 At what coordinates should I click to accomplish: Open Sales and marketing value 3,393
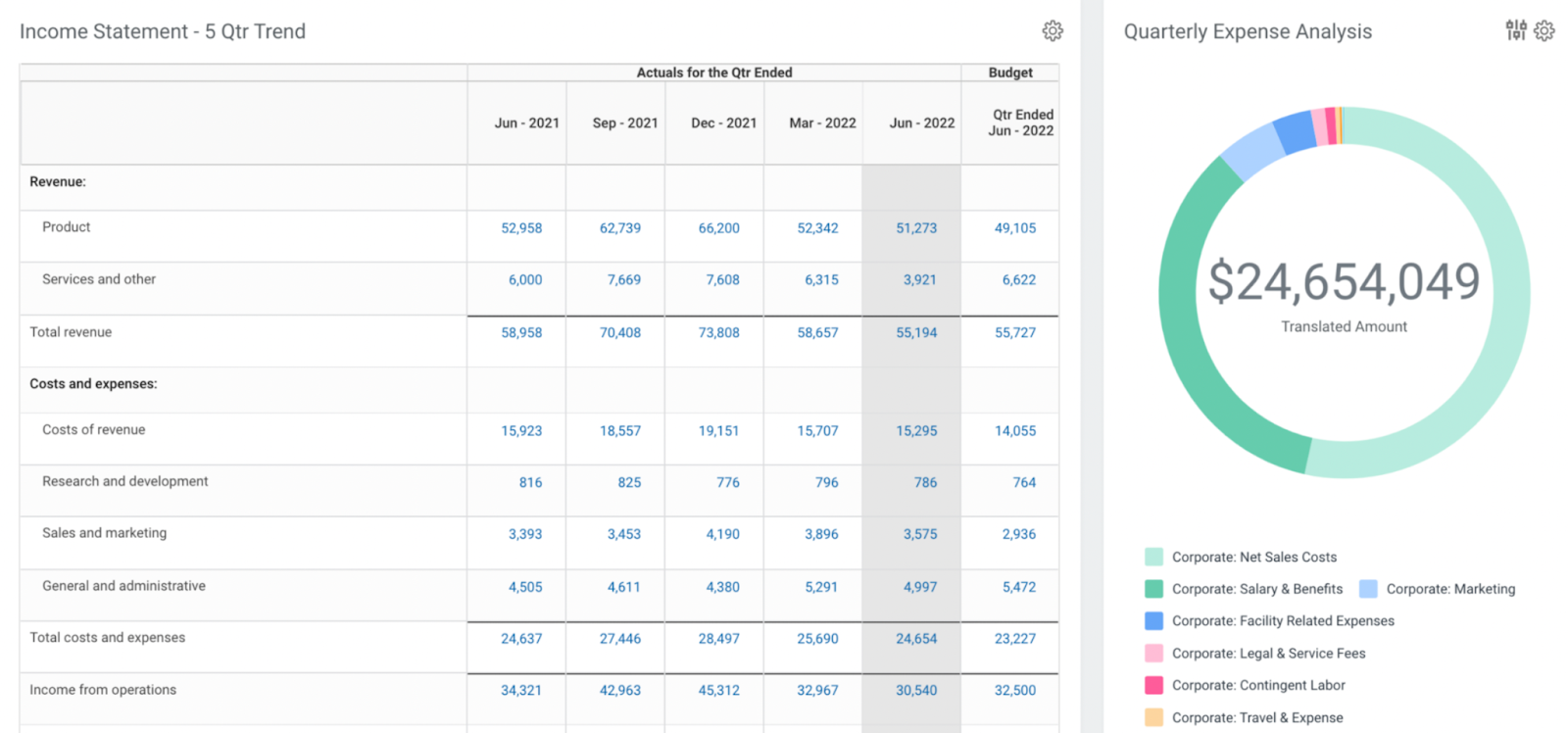click(525, 535)
